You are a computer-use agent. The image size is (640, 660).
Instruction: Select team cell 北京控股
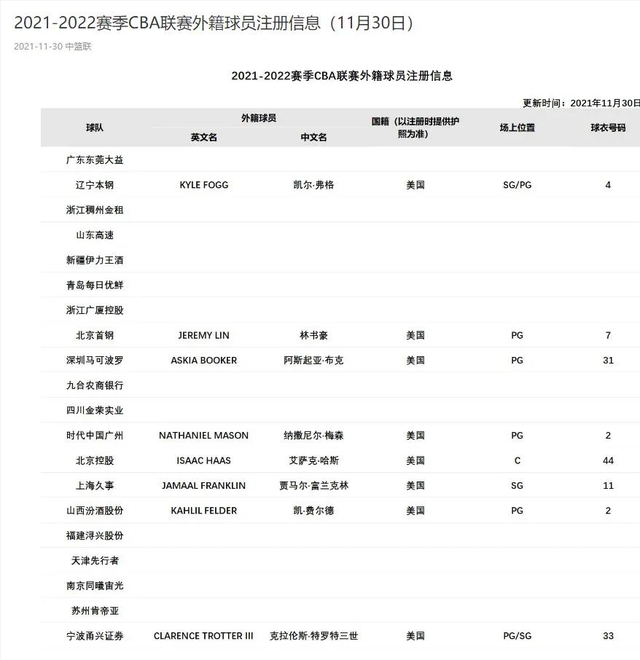95,460
